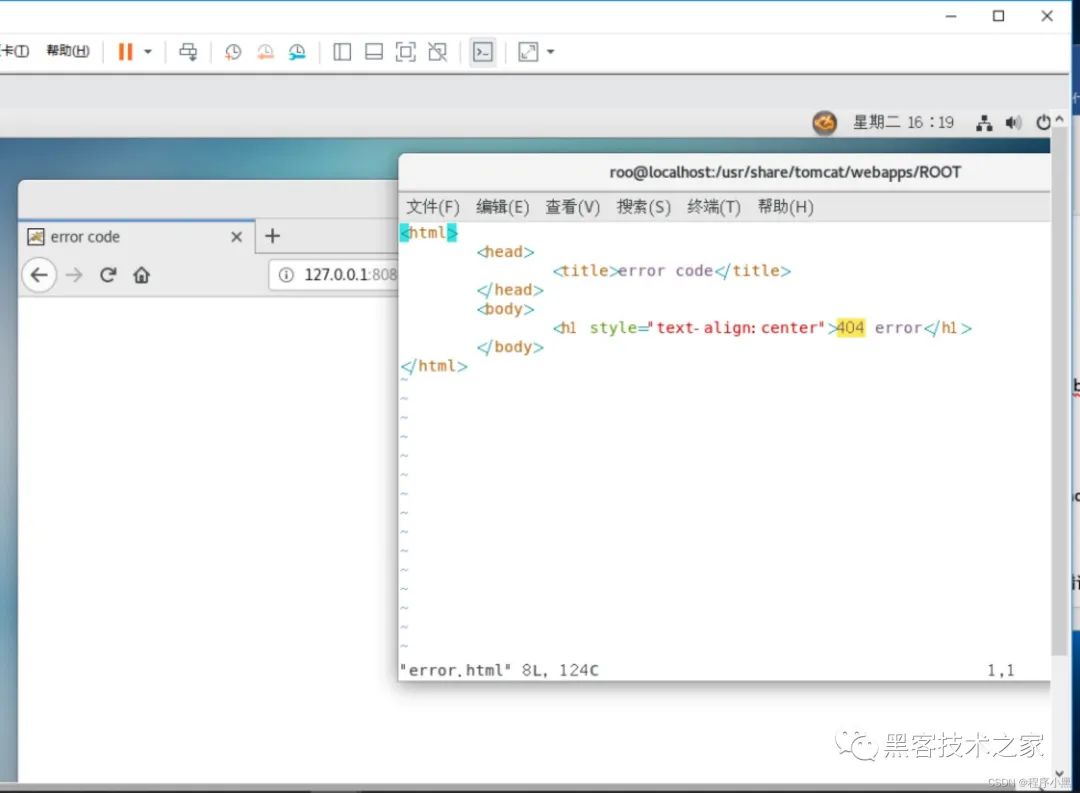Click the favicon on 'error code' tab
Screen dimensions: 1080x793
point(36,237)
